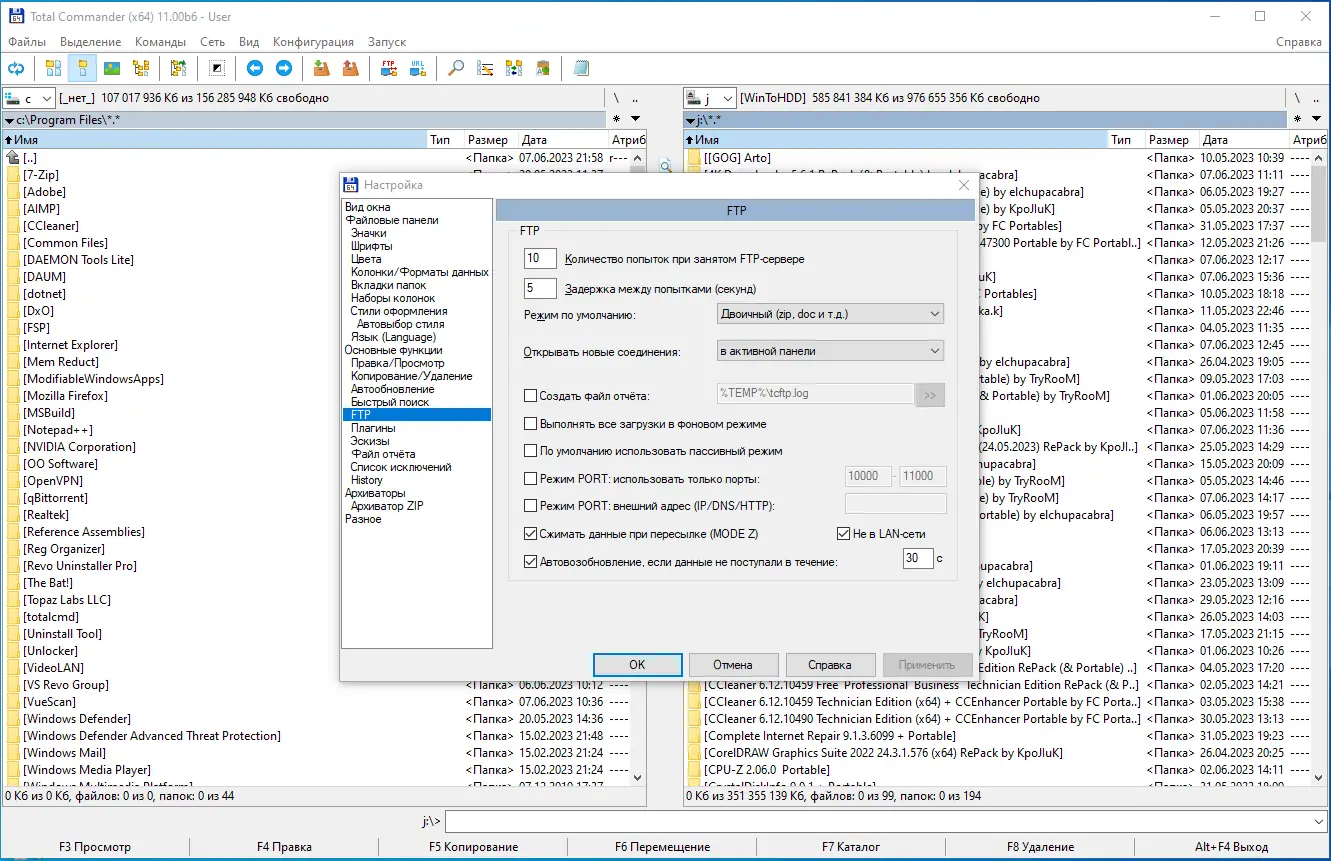Click the left panel favorites asterisk button
1331x861 pixels.
coord(617,120)
